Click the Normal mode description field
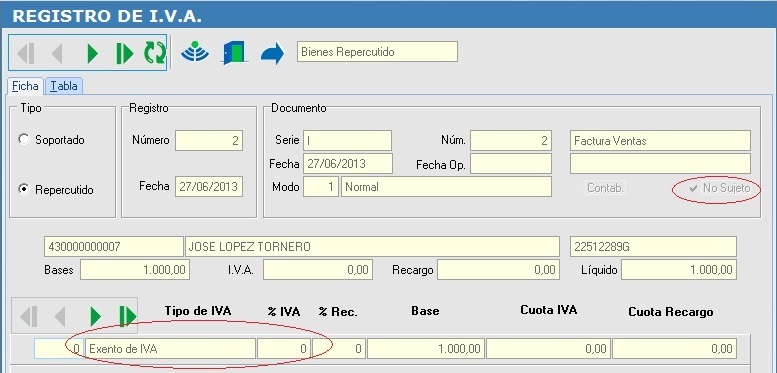The width and height of the screenshot is (777, 373). [446, 187]
